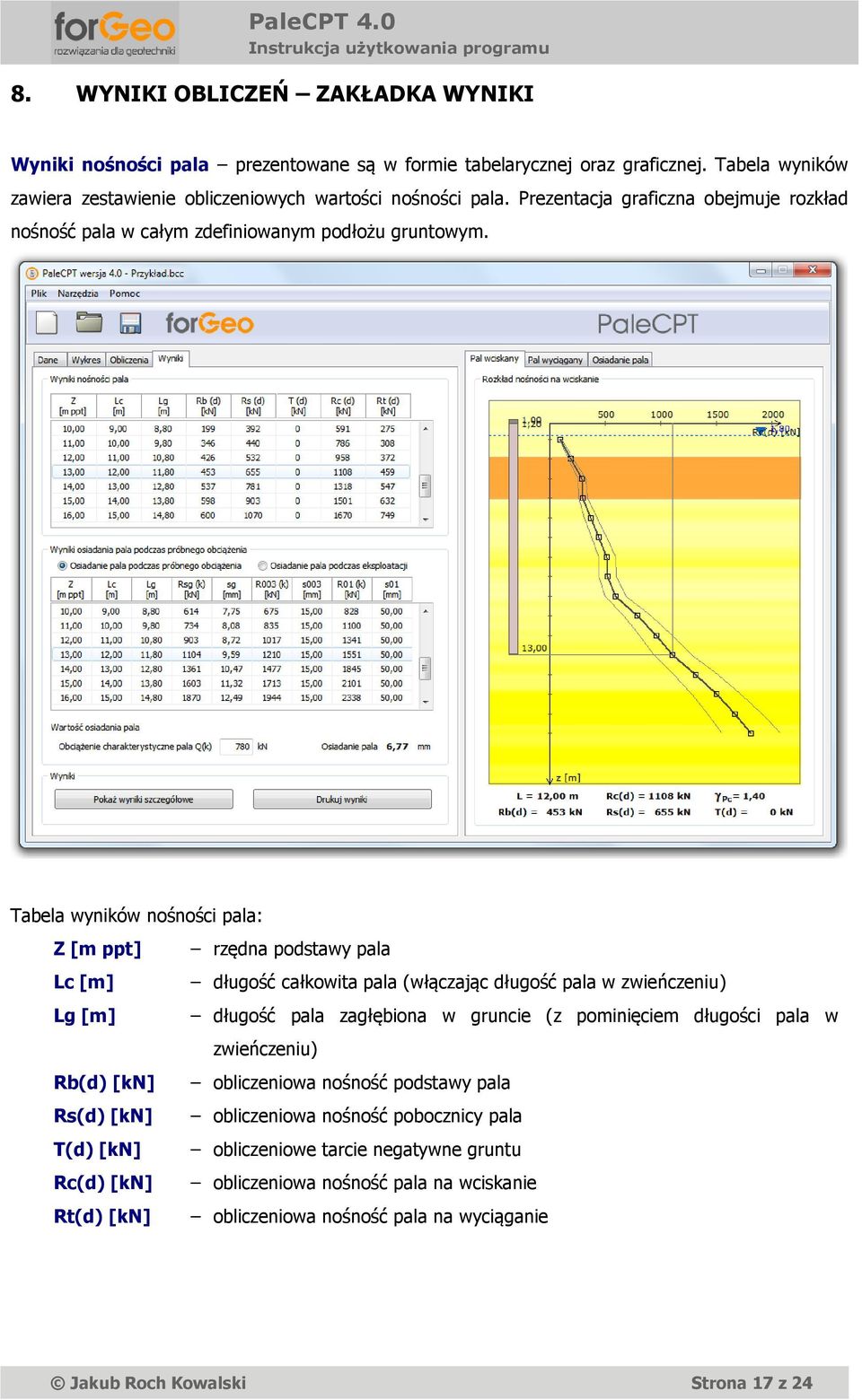Click the orange soil layer in chart

click(x=644, y=477)
